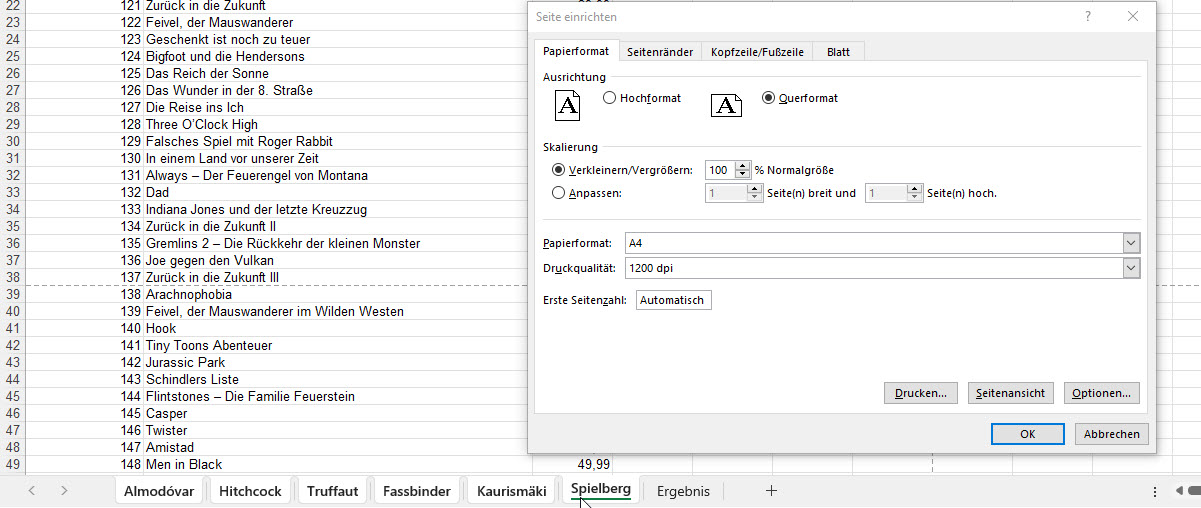The image size is (1201, 508).
Task: Click the help question mark icon
Action: point(1088,17)
